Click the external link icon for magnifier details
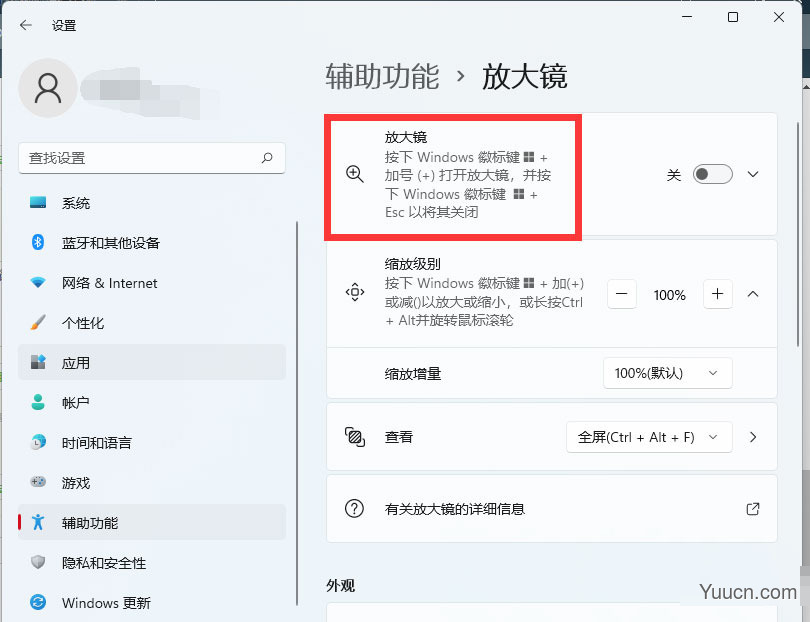This screenshot has height=622, width=810. coord(753,509)
